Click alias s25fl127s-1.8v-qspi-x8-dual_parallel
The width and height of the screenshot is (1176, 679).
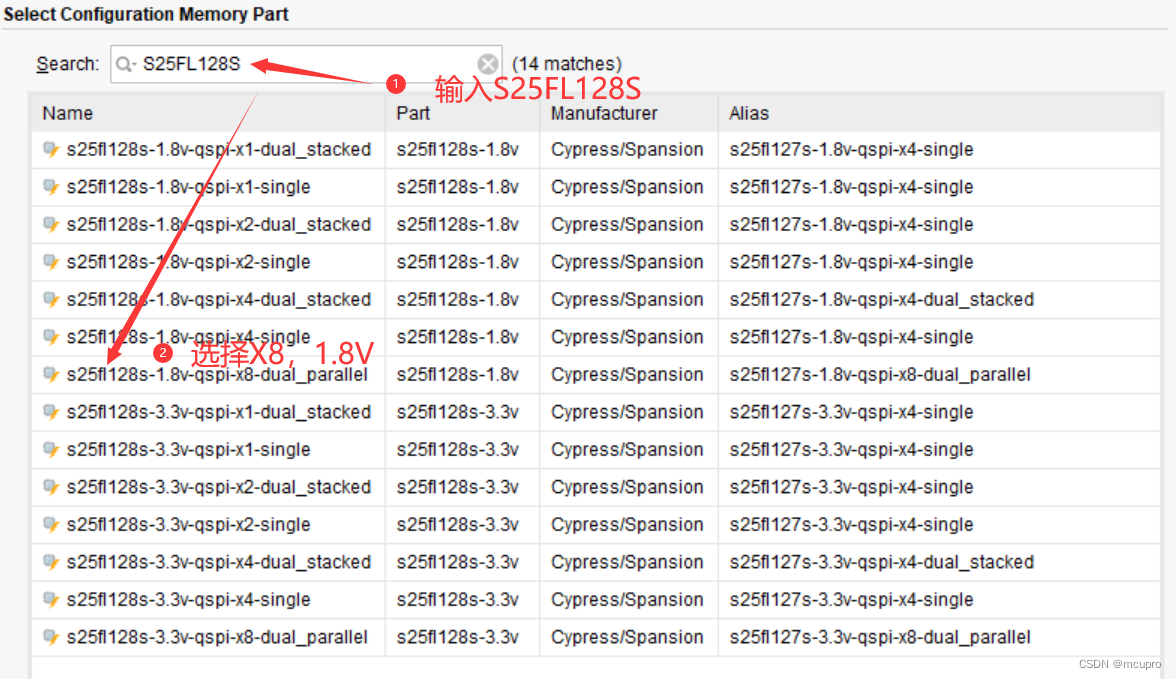pyautogui.click(x=880, y=374)
